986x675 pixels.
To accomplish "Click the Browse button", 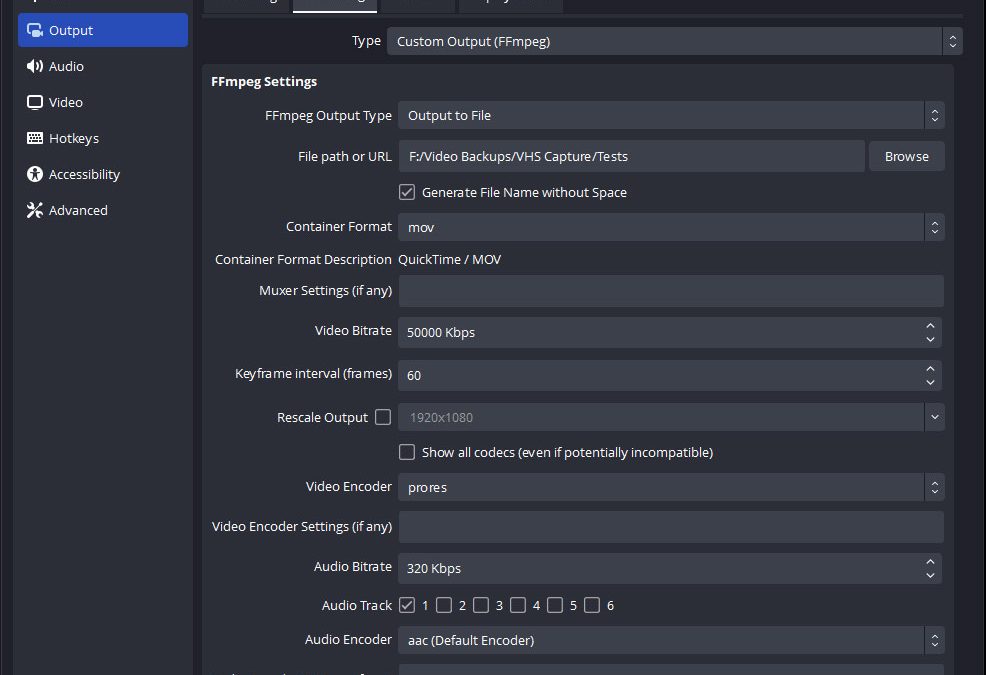I will click(x=906, y=156).
